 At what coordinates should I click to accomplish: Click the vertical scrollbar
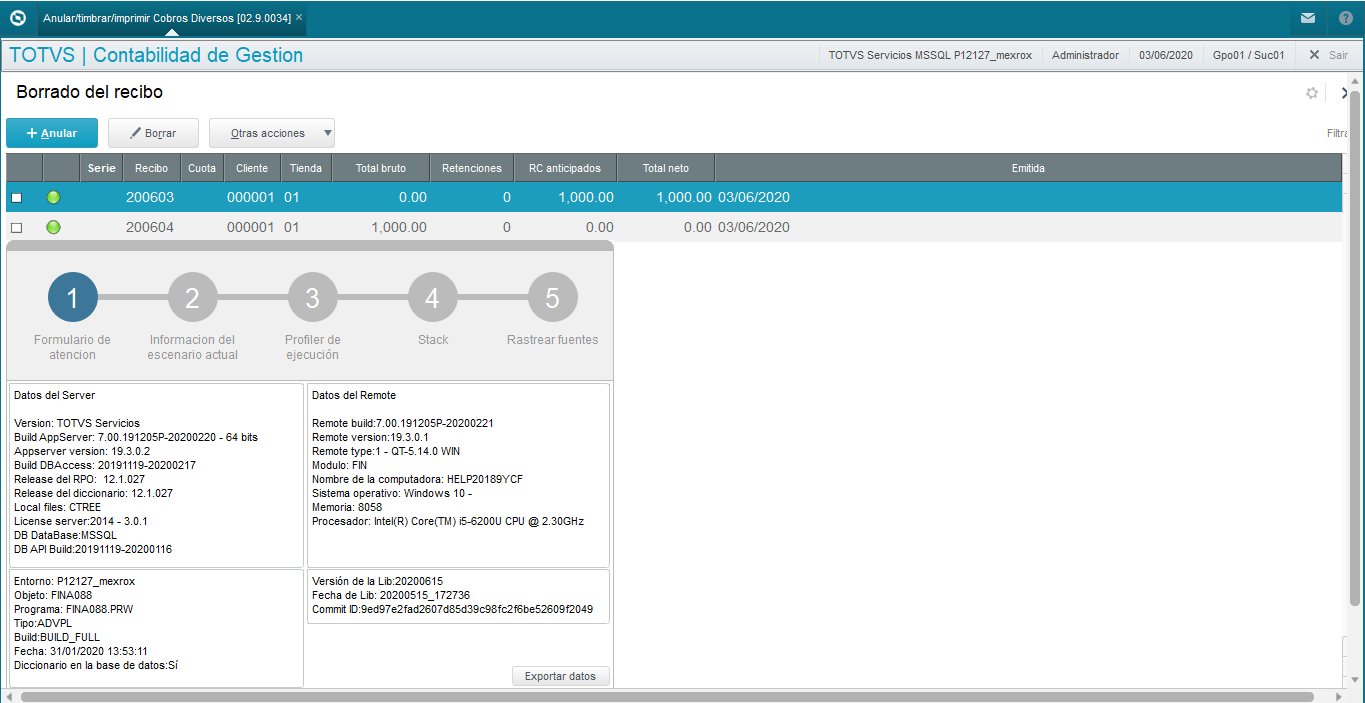click(1355, 347)
